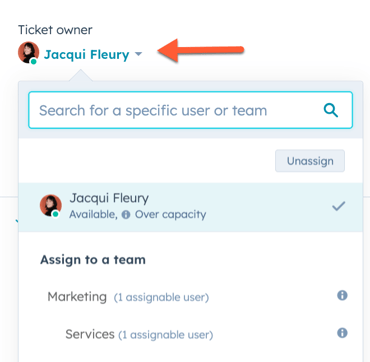Screen dimensions: 370x362
Task: Click the green status dot on header avatar
Action: [x=33, y=61]
